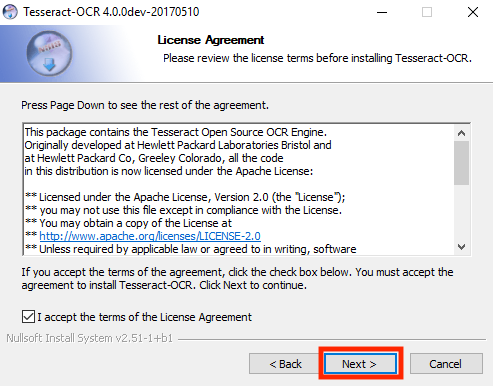
Task: Click the 'Nullsoft Install System' branding text
Action: coord(90,338)
